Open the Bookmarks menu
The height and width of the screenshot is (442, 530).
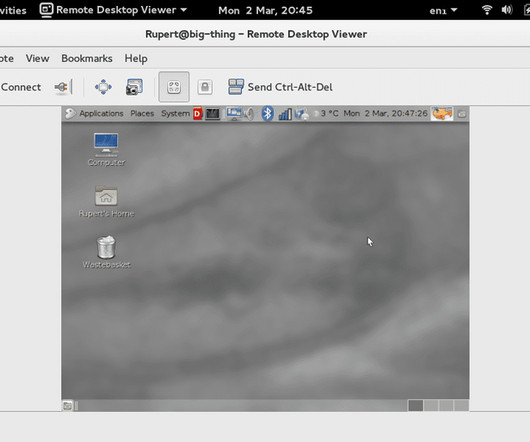click(x=87, y=58)
